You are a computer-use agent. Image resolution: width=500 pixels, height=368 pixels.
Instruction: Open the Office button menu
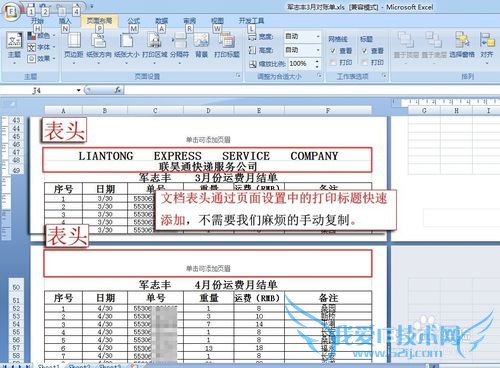pos(11,13)
